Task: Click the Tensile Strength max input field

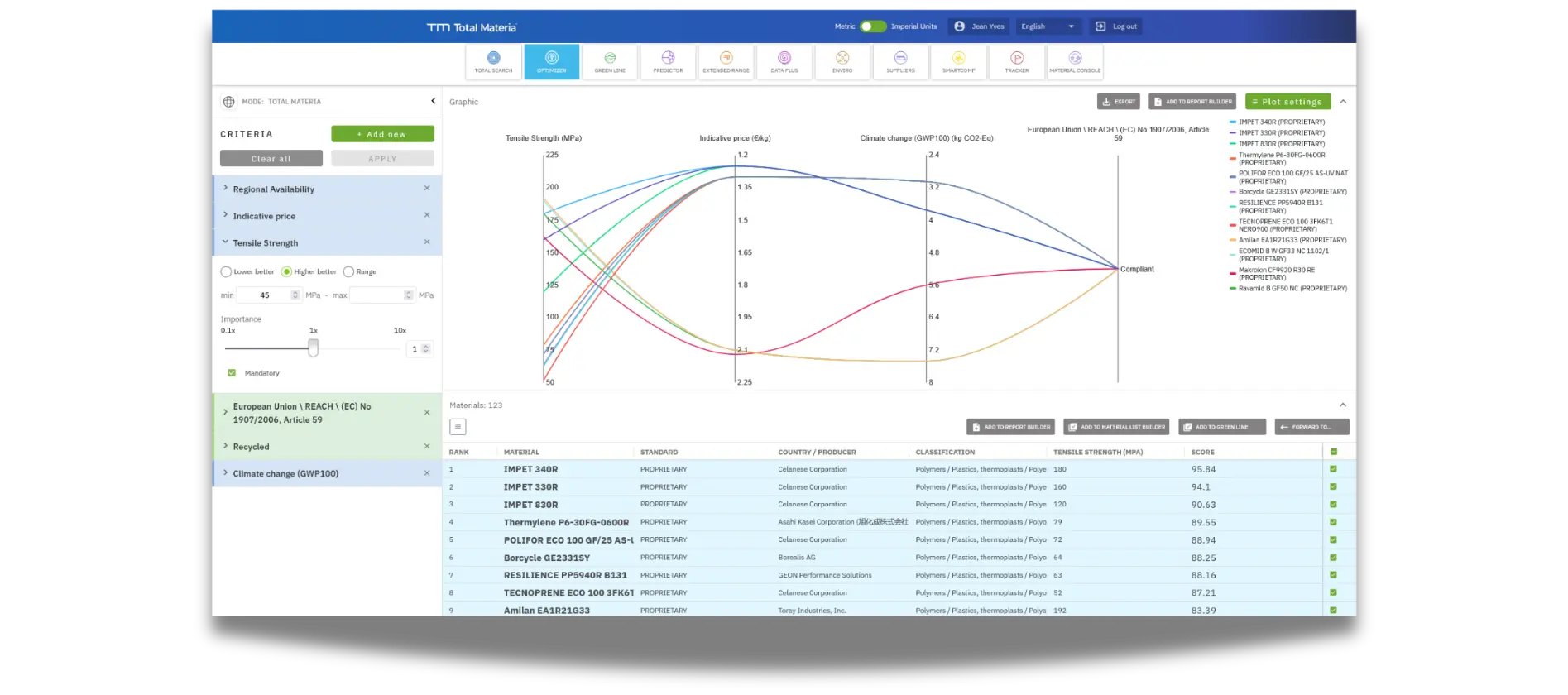Action: [381, 295]
